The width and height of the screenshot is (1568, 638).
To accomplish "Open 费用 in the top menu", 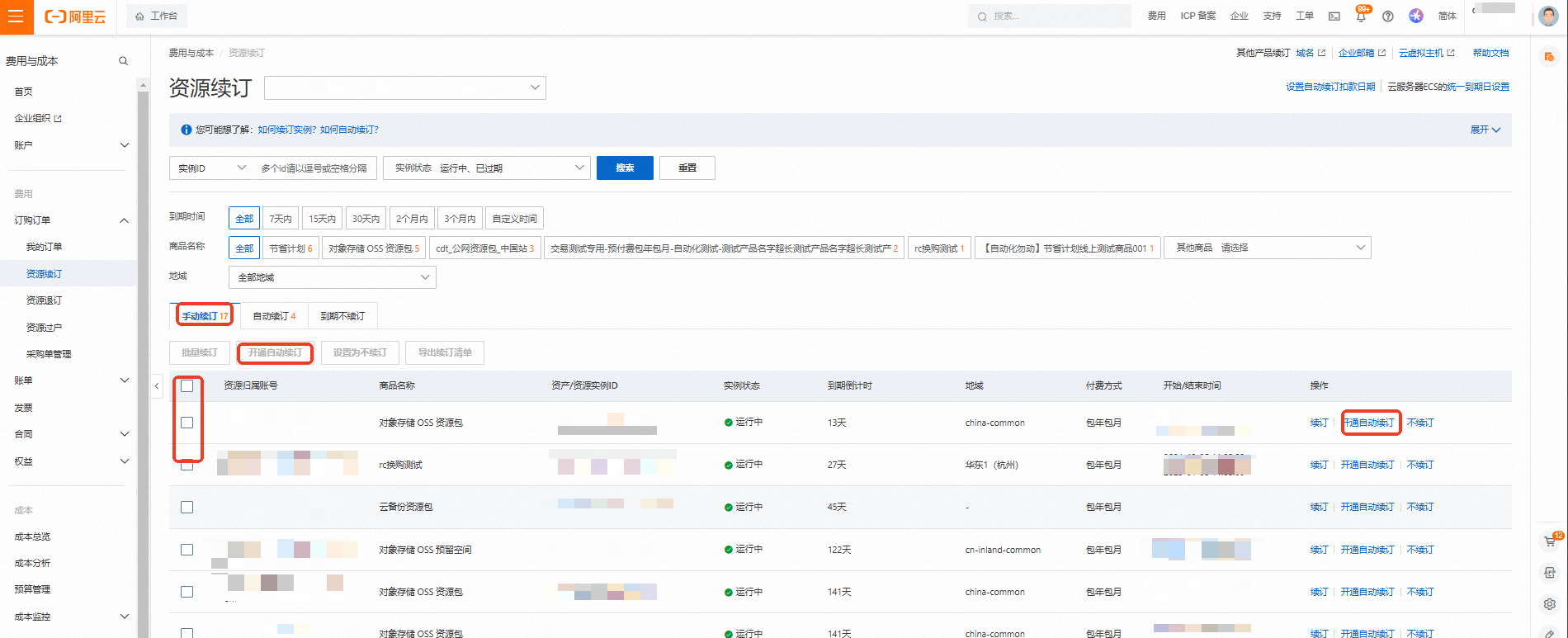I will (1157, 16).
